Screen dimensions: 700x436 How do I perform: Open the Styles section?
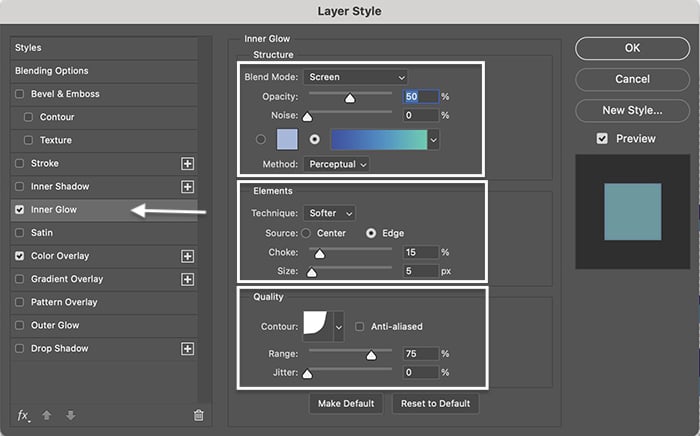pyautogui.click(x=104, y=48)
